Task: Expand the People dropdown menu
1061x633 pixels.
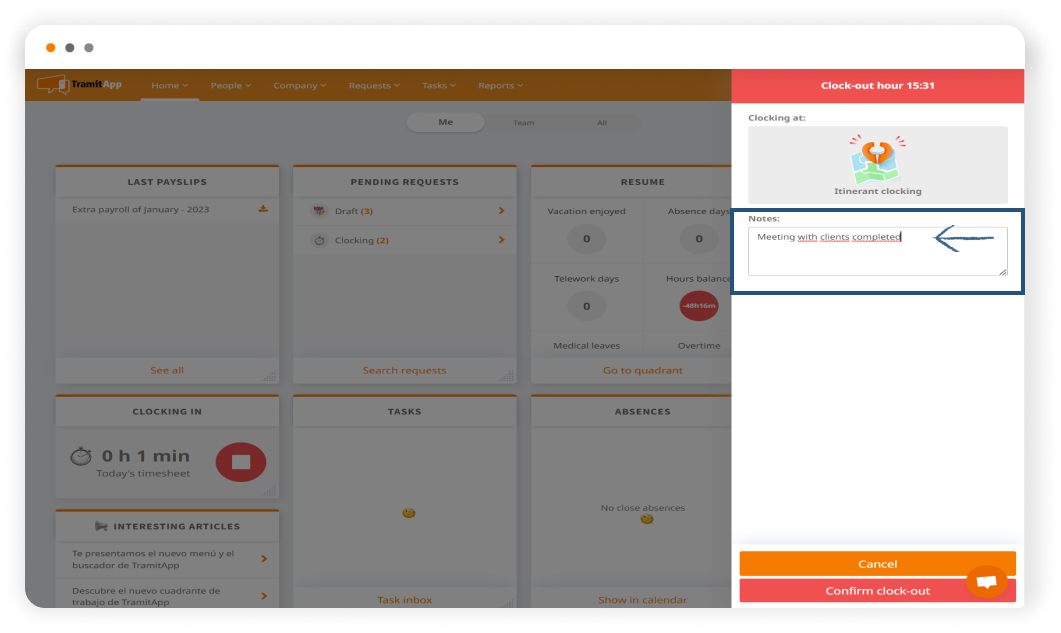Action: (230, 86)
